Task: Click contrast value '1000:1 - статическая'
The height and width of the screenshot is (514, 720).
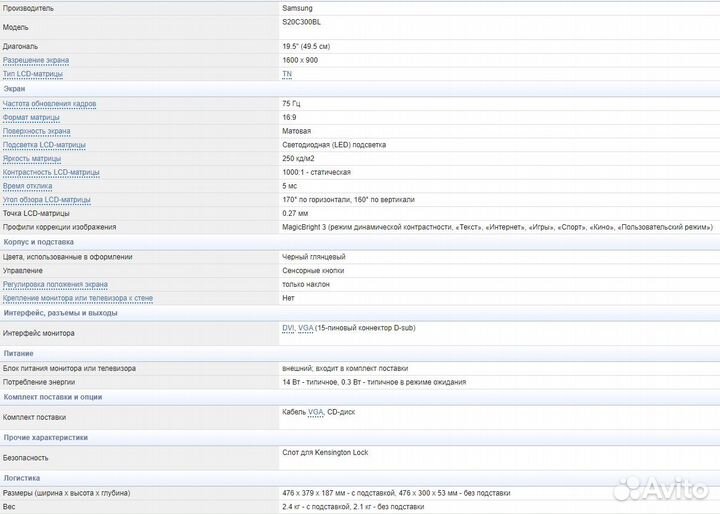Action: (x=317, y=173)
